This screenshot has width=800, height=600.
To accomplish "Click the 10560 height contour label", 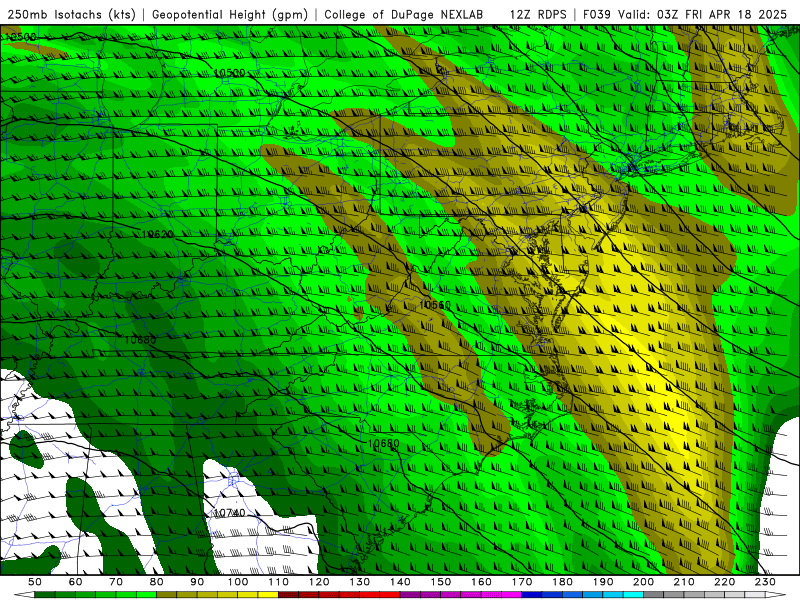I will click(435, 305).
